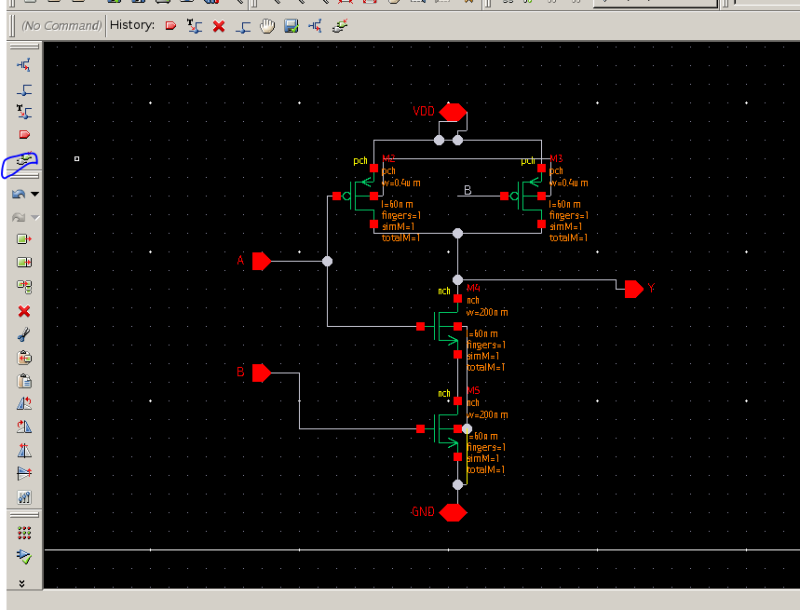This screenshot has height=610, width=800.
Task: Click the Redo icon in the sidebar
Action: tap(21, 219)
